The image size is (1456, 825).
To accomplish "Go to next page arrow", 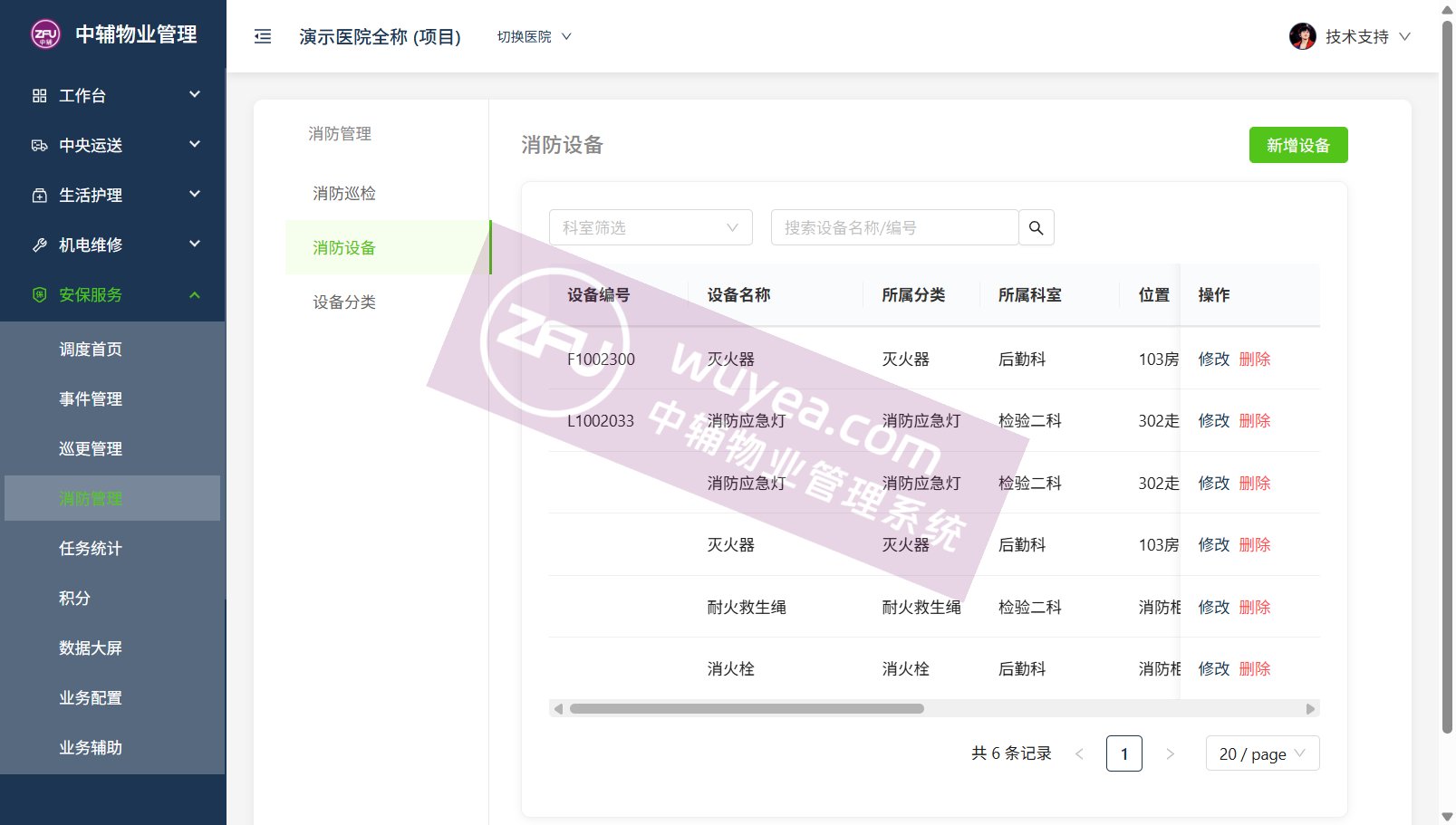I will (1170, 753).
